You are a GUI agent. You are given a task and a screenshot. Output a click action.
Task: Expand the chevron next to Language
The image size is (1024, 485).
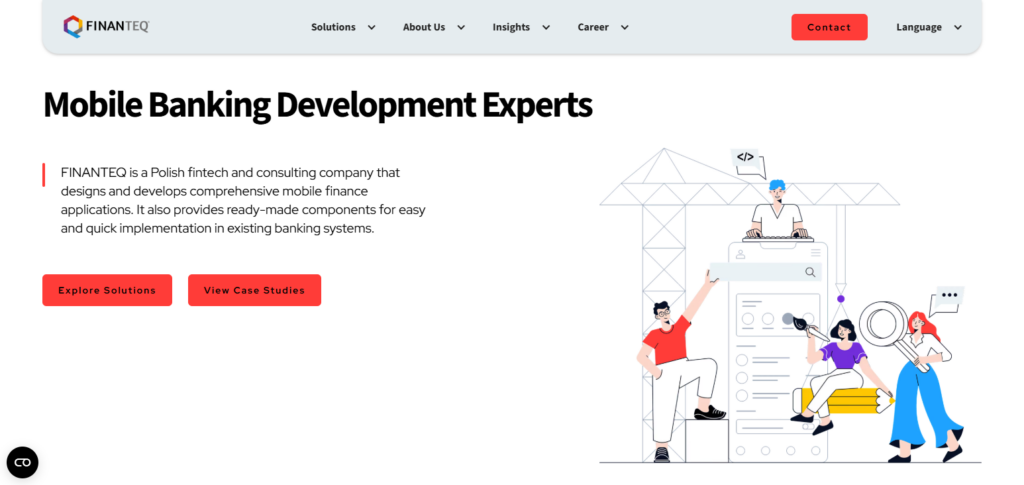[958, 27]
